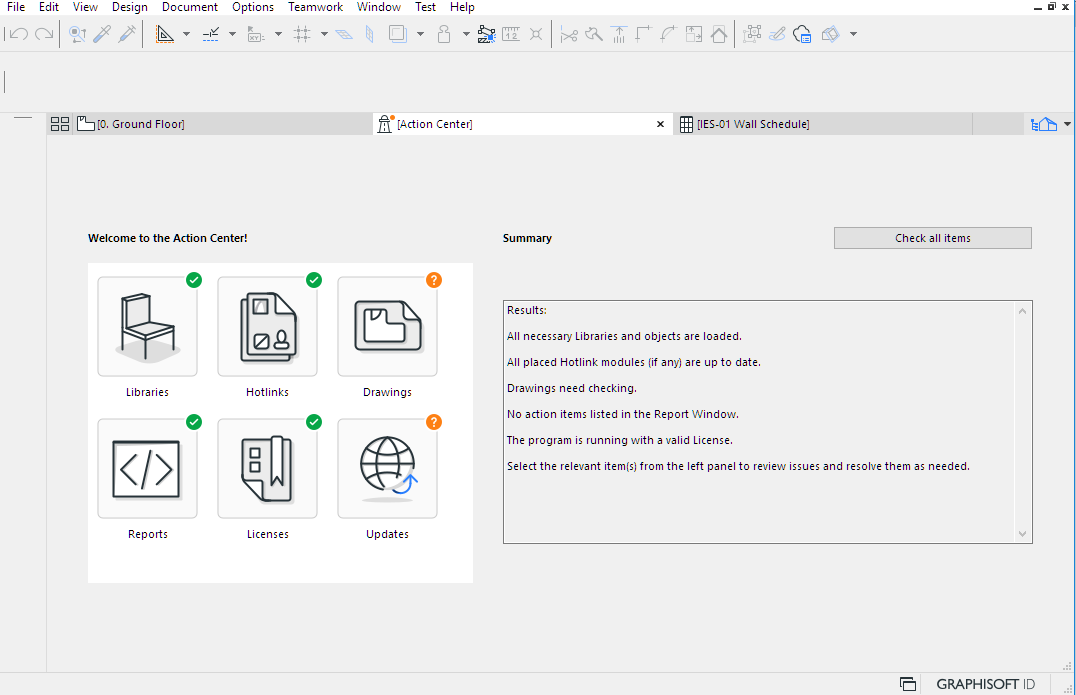Click the Gravity weight icon
Screen dimensions: 1076x695
point(444,34)
